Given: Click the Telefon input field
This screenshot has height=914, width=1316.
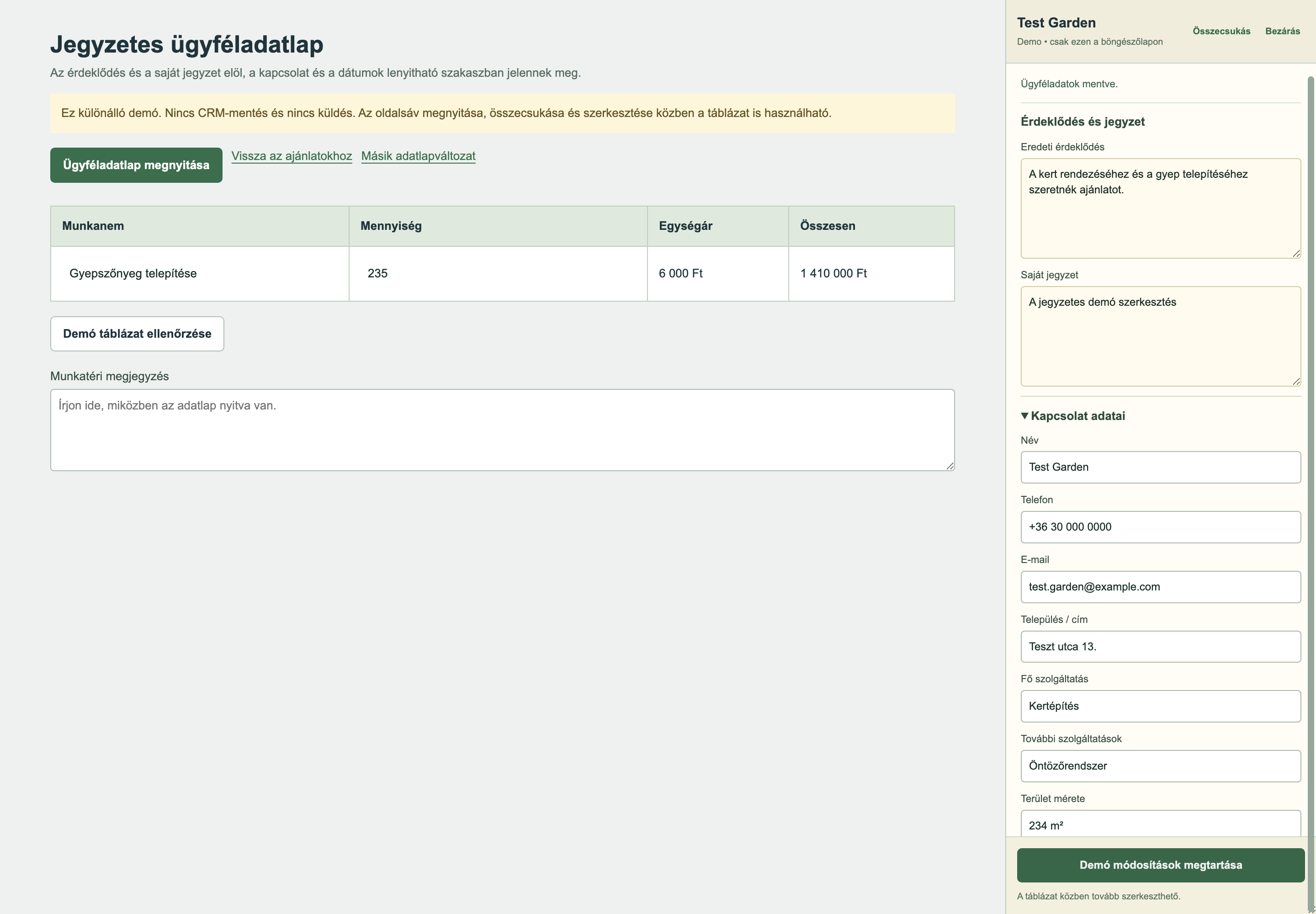Looking at the screenshot, I should point(1160,527).
